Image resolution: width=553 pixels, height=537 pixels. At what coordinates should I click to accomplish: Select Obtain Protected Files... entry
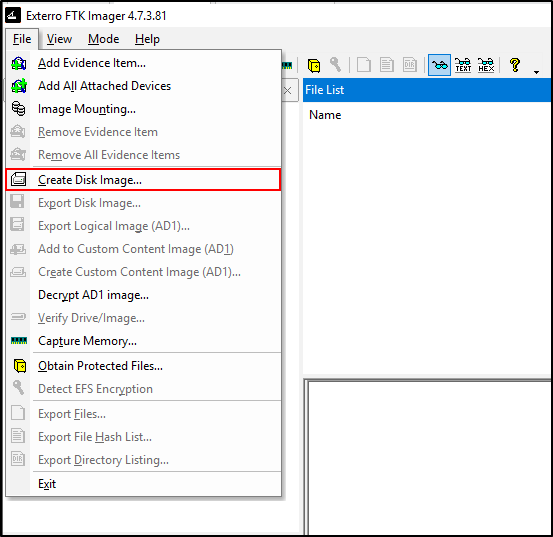(144, 366)
